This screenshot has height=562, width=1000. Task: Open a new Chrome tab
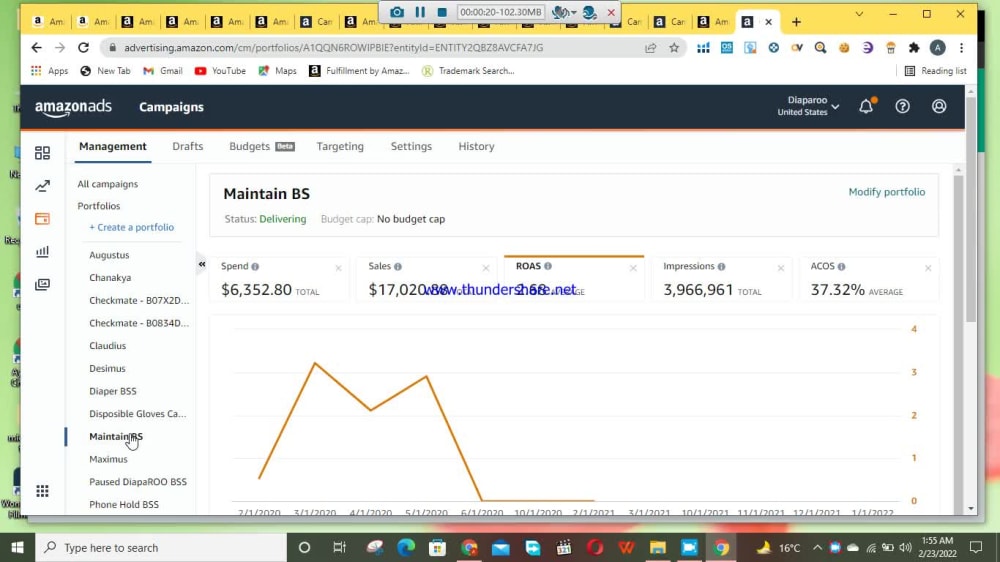796,22
